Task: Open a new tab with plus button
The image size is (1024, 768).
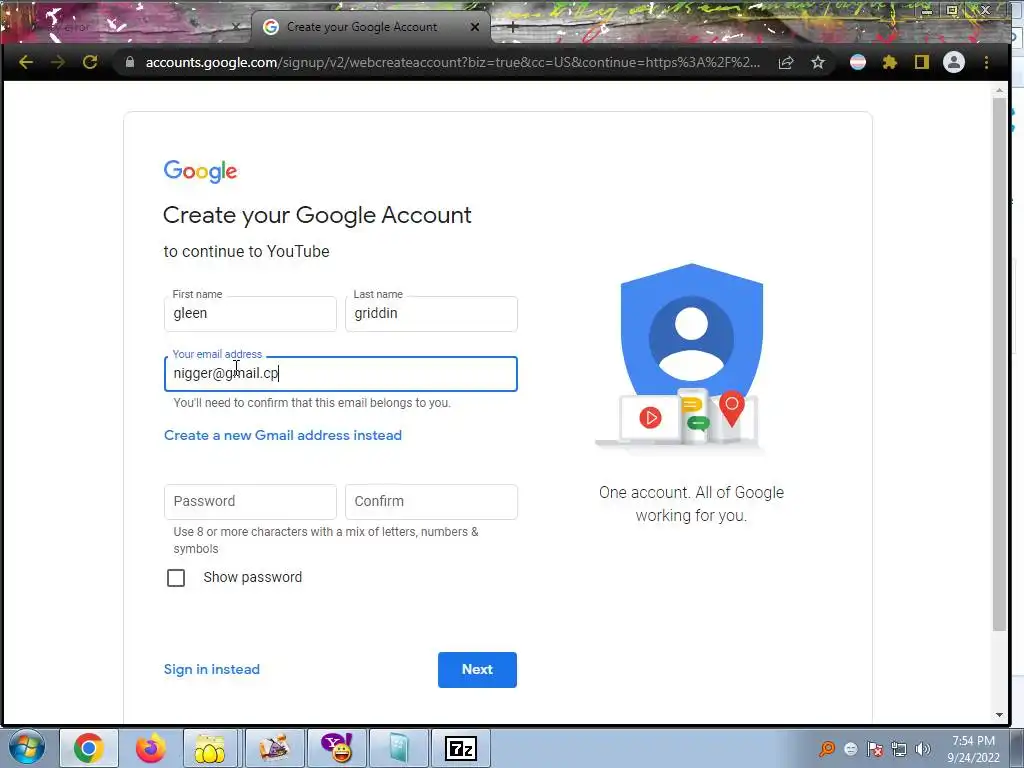Action: coord(513,27)
